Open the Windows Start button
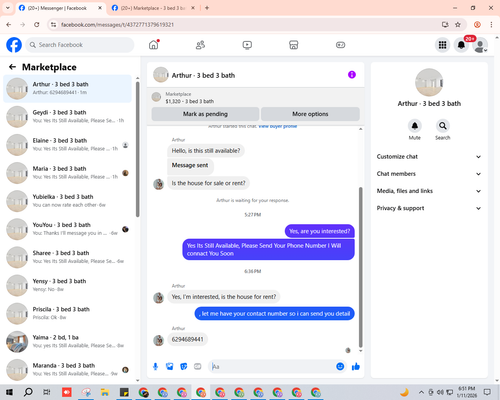This screenshot has width=500, height=400. (9, 392)
